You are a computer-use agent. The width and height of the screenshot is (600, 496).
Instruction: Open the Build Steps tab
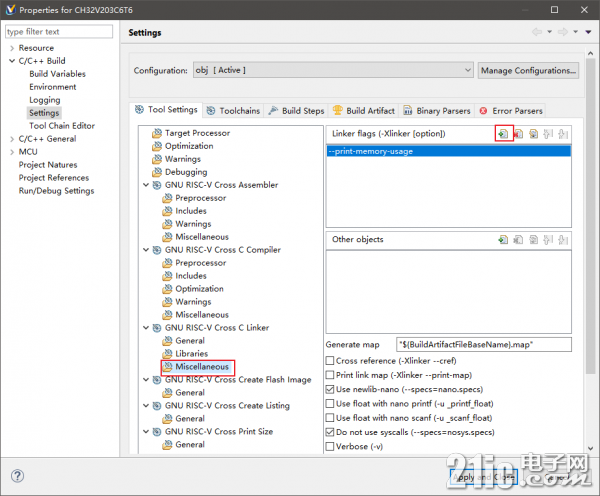(296, 111)
